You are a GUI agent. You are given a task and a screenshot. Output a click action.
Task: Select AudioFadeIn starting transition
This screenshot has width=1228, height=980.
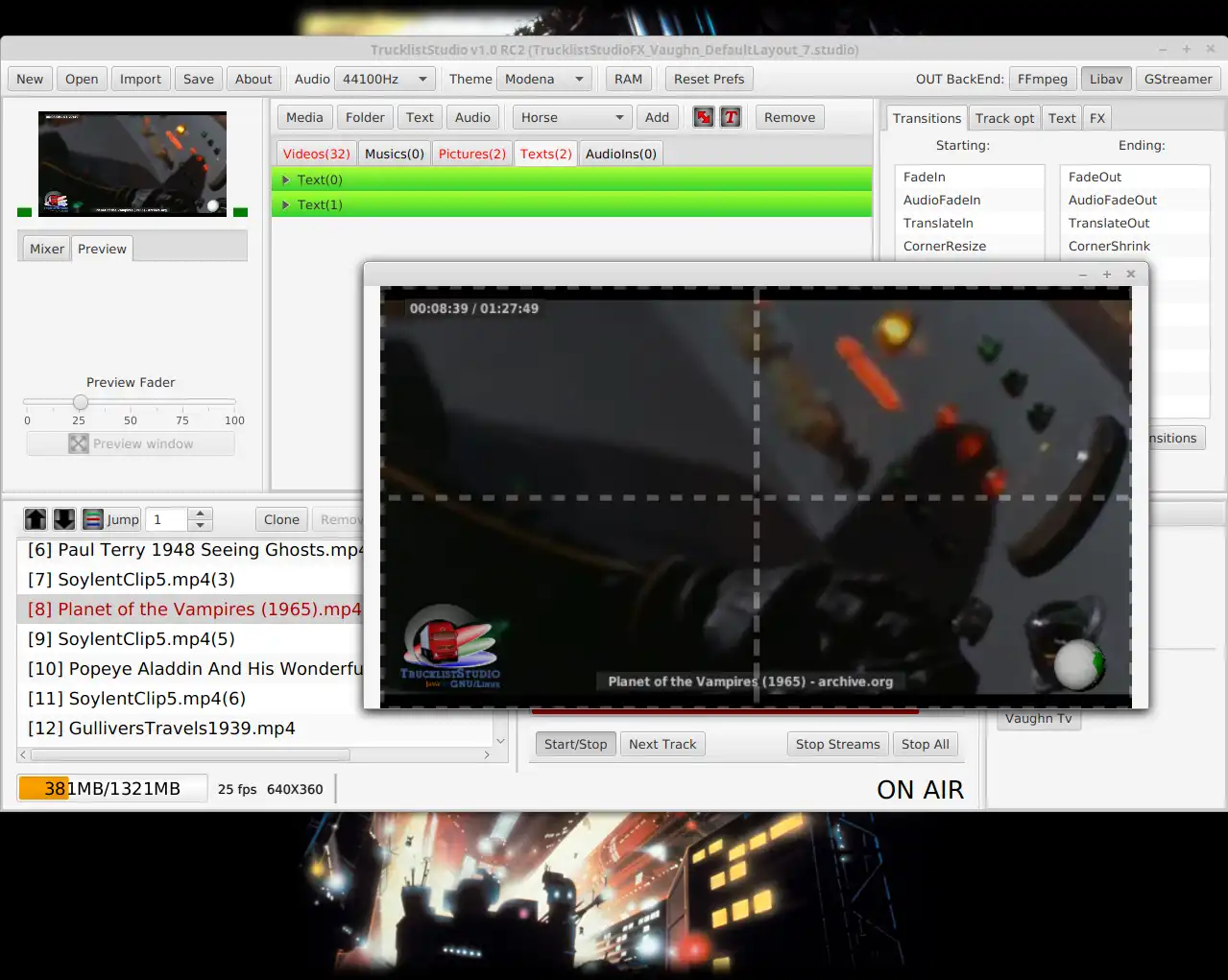tap(970, 200)
